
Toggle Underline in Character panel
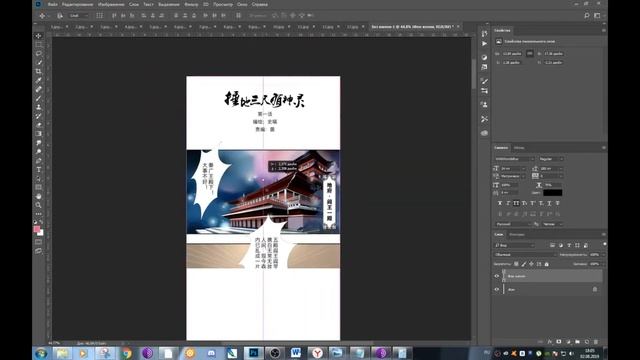[x=549, y=203]
